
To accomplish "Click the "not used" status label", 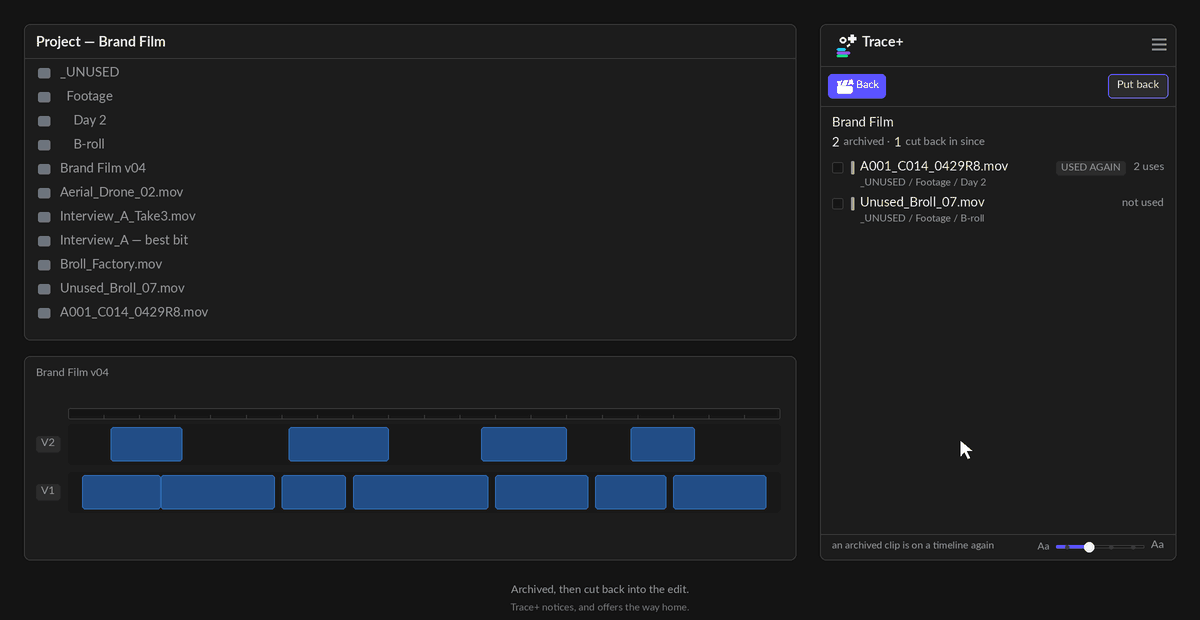I will tap(1143, 202).
